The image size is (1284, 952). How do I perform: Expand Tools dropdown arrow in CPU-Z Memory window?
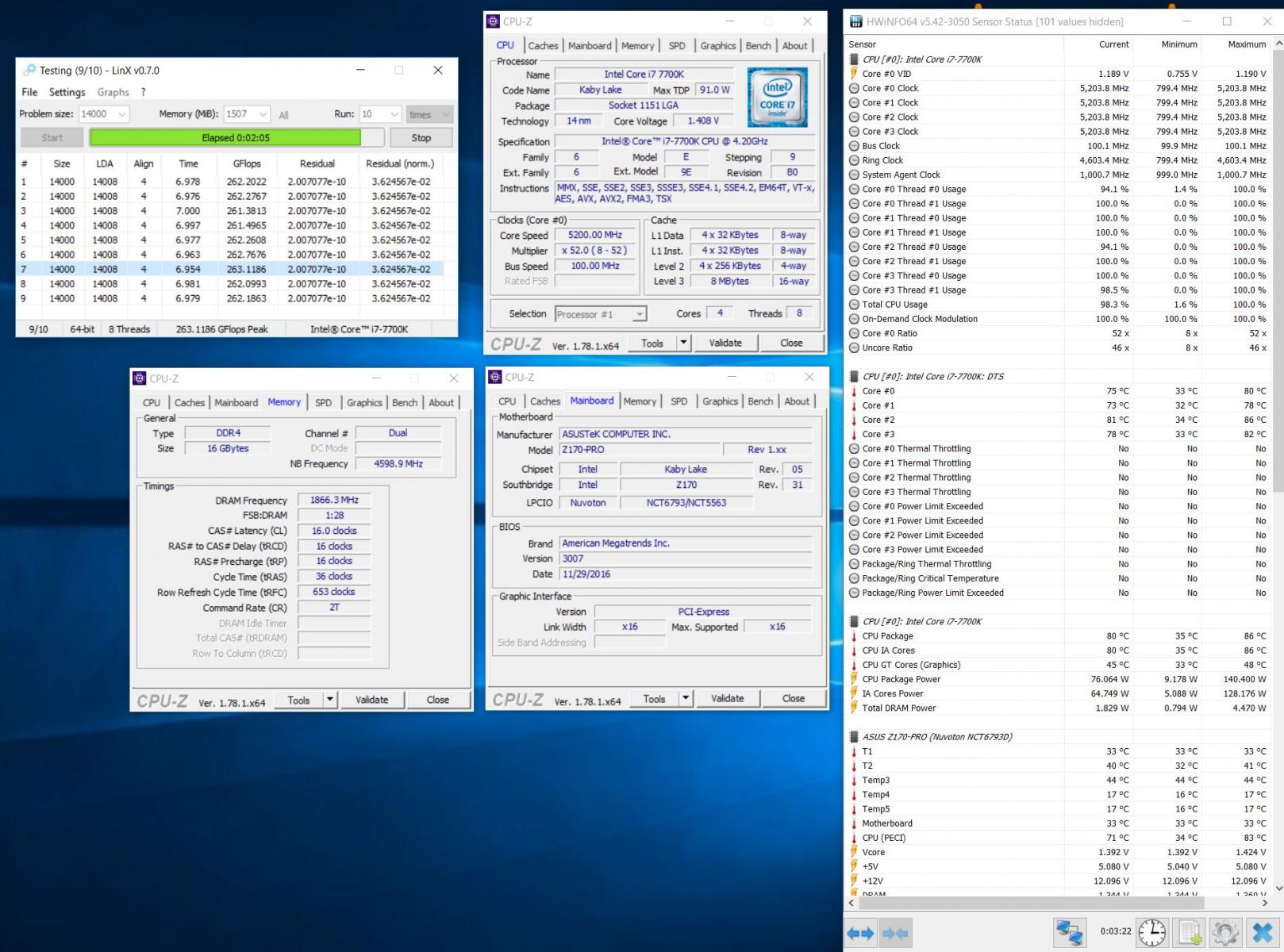pyautogui.click(x=330, y=700)
